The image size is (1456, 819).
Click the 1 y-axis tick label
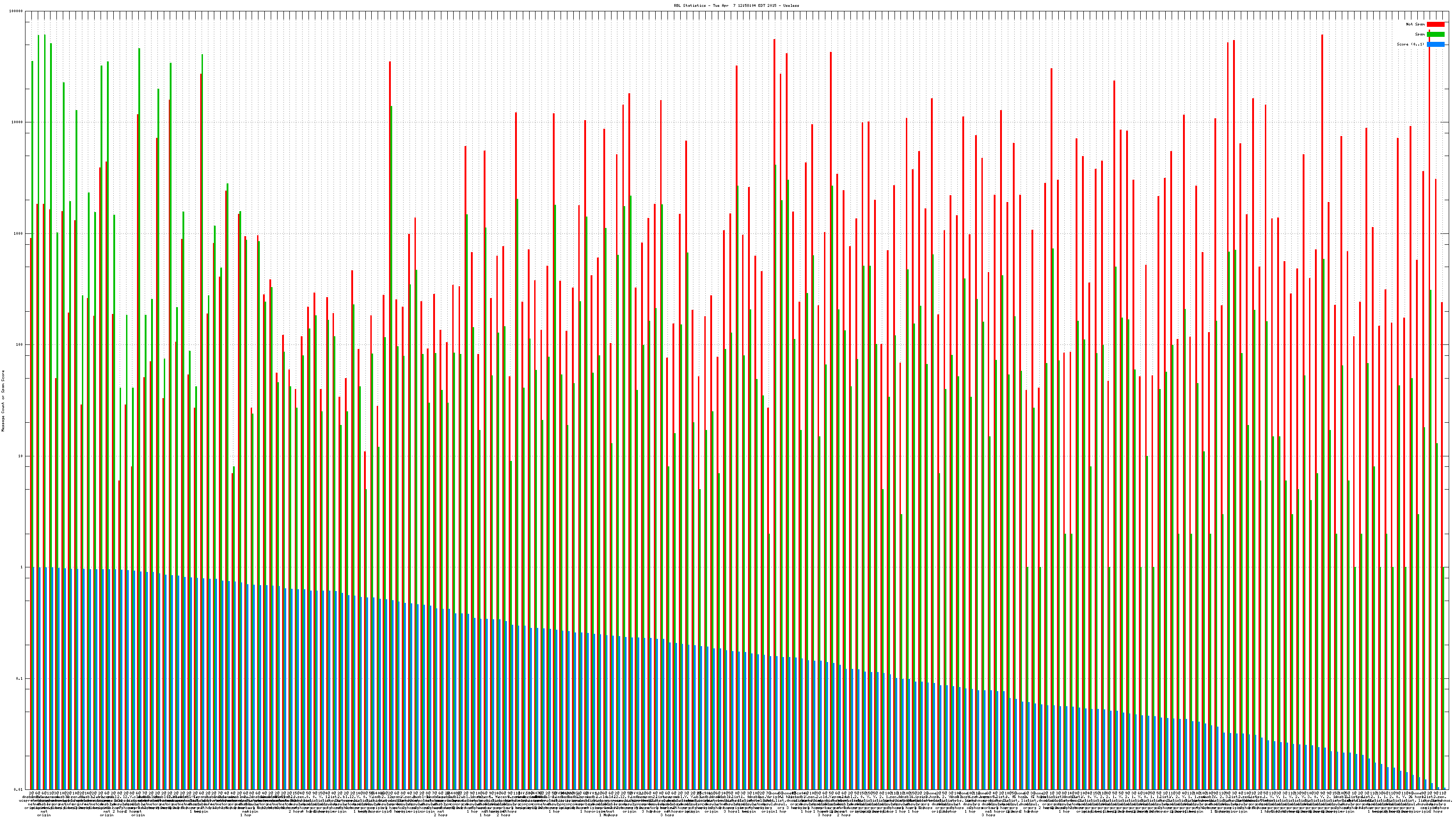[x=22, y=567]
